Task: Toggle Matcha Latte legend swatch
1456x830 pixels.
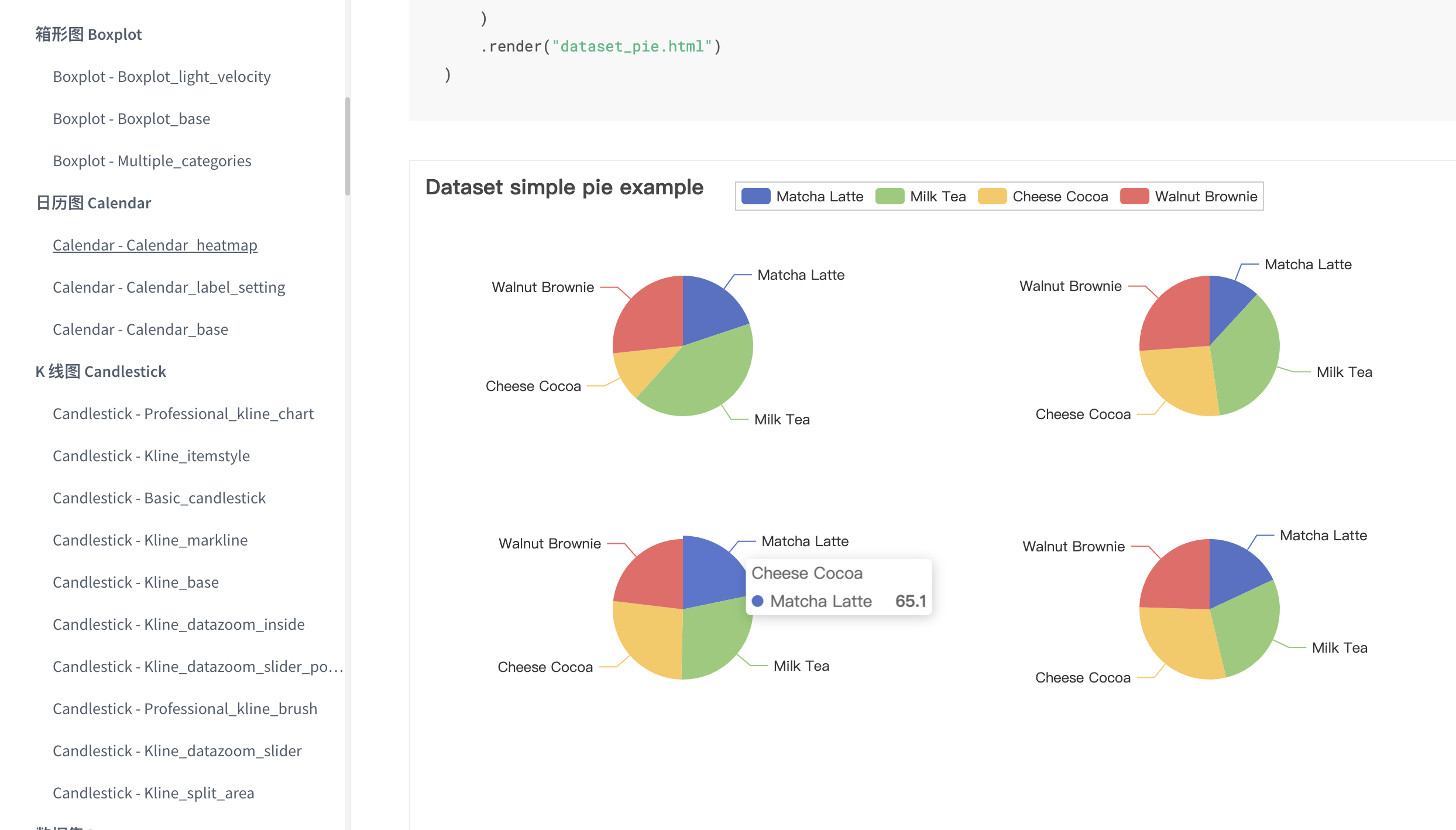Action: click(x=756, y=197)
